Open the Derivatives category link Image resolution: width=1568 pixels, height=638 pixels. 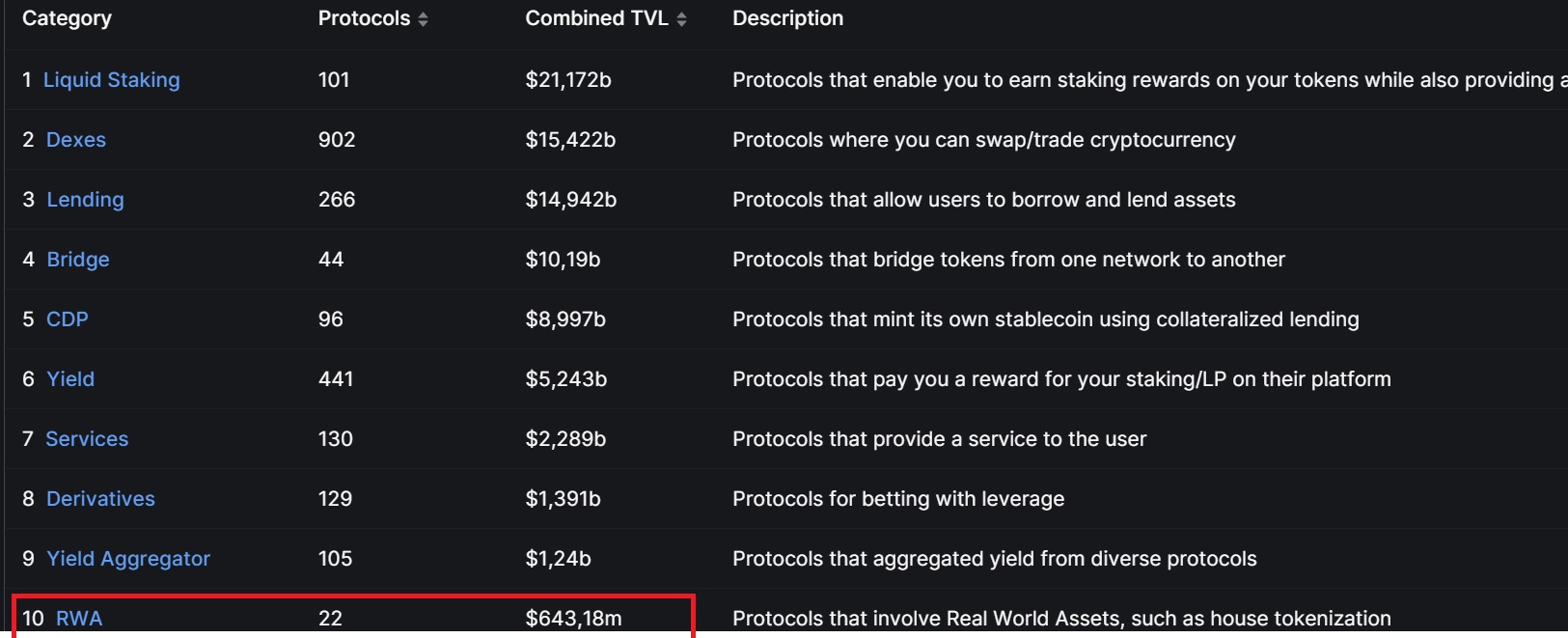(x=100, y=499)
